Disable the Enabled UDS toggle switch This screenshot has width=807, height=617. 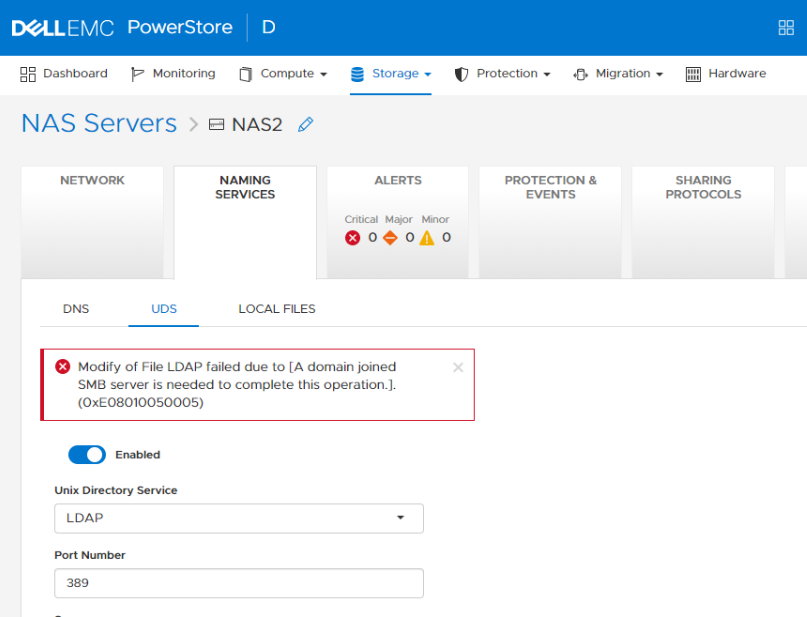point(87,455)
